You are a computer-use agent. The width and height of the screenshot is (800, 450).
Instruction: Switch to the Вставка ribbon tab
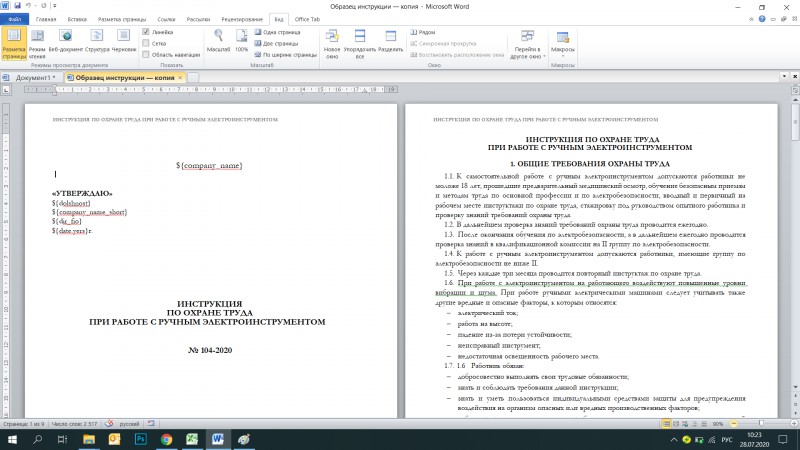(x=77, y=19)
